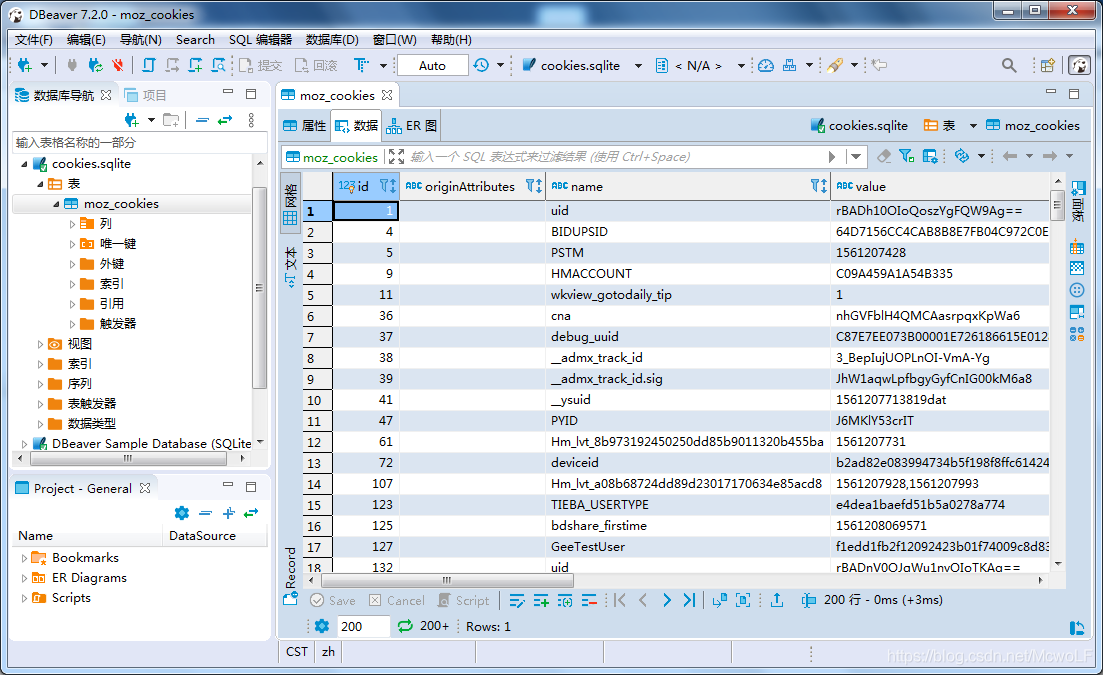Expand the 列 columns folder
The height and width of the screenshot is (675, 1103).
point(72,224)
